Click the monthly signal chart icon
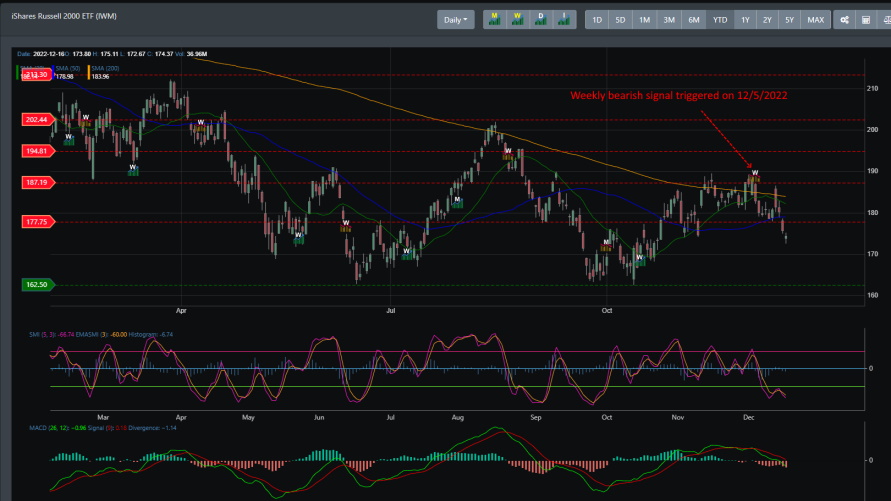The image size is (891, 501). (494, 20)
